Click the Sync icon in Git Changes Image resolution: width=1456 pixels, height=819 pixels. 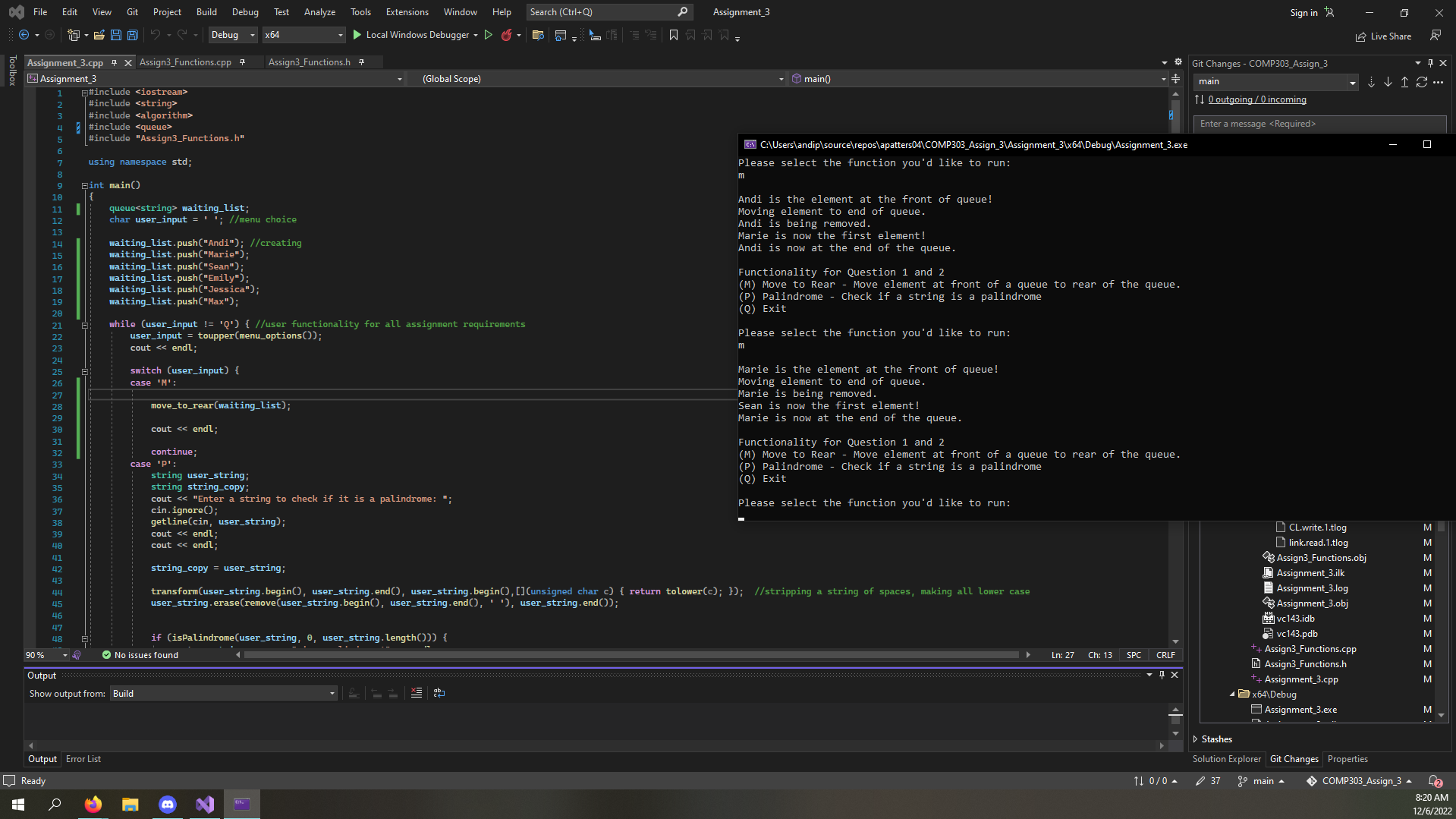click(1421, 82)
